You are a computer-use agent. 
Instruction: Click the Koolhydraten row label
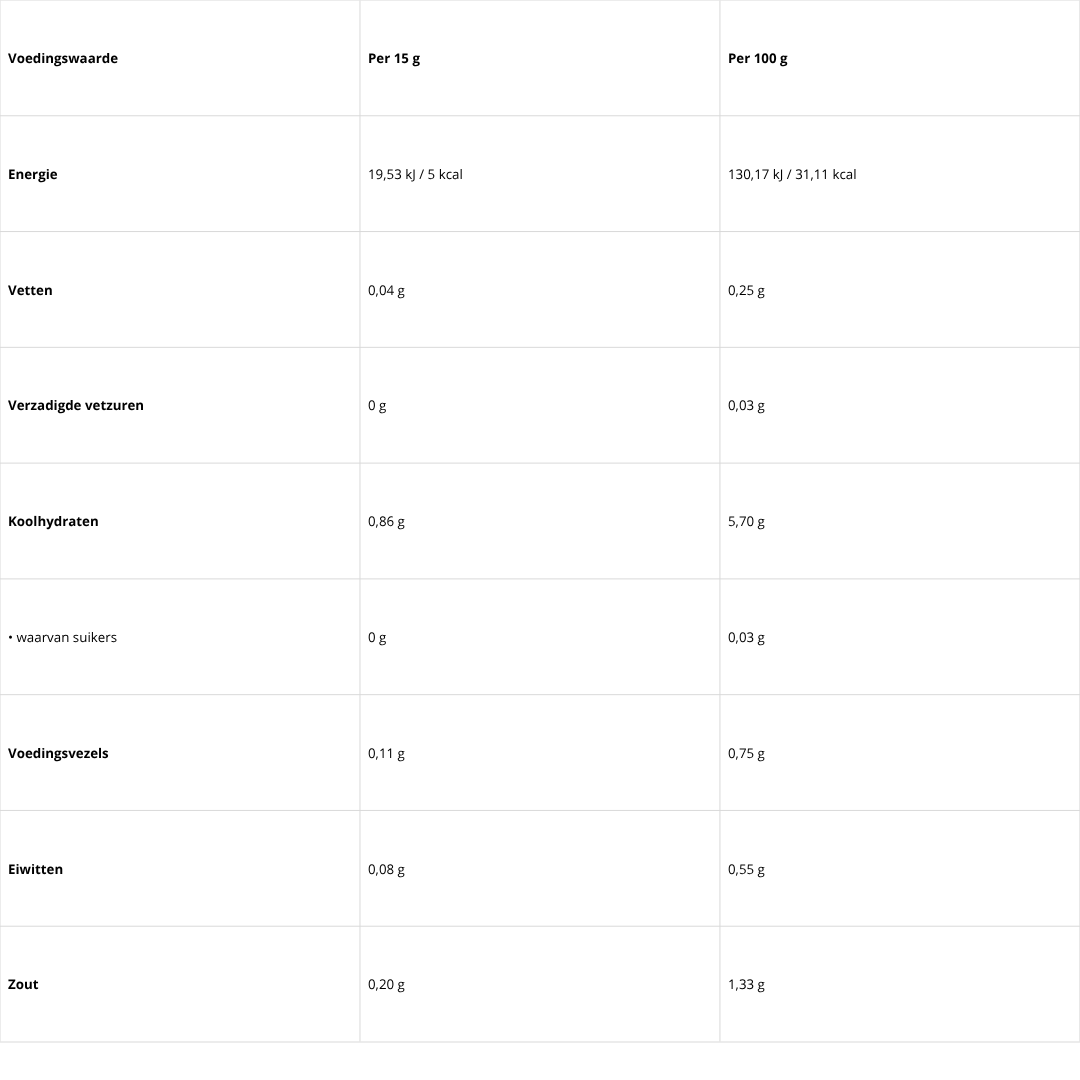[x=53, y=521]
